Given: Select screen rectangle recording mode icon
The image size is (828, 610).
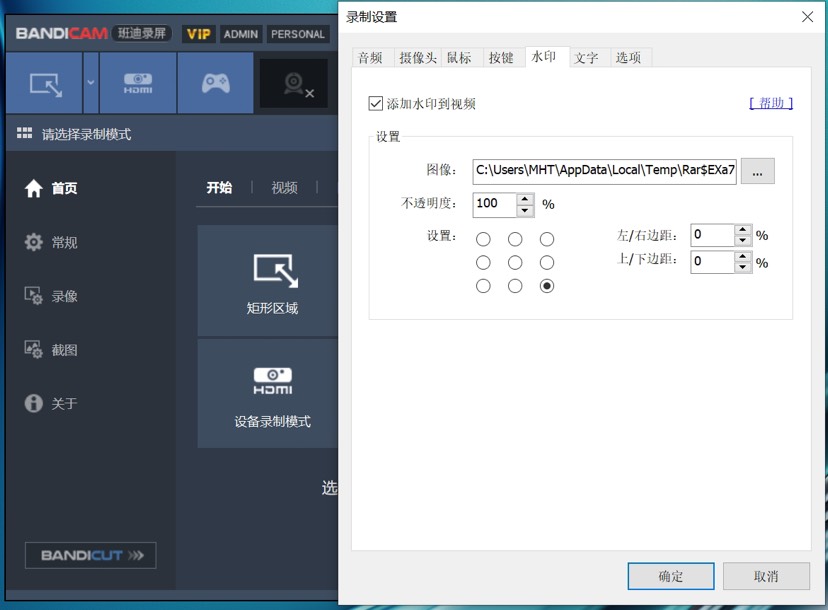Looking at the screenshot, I should pos(44,83).
